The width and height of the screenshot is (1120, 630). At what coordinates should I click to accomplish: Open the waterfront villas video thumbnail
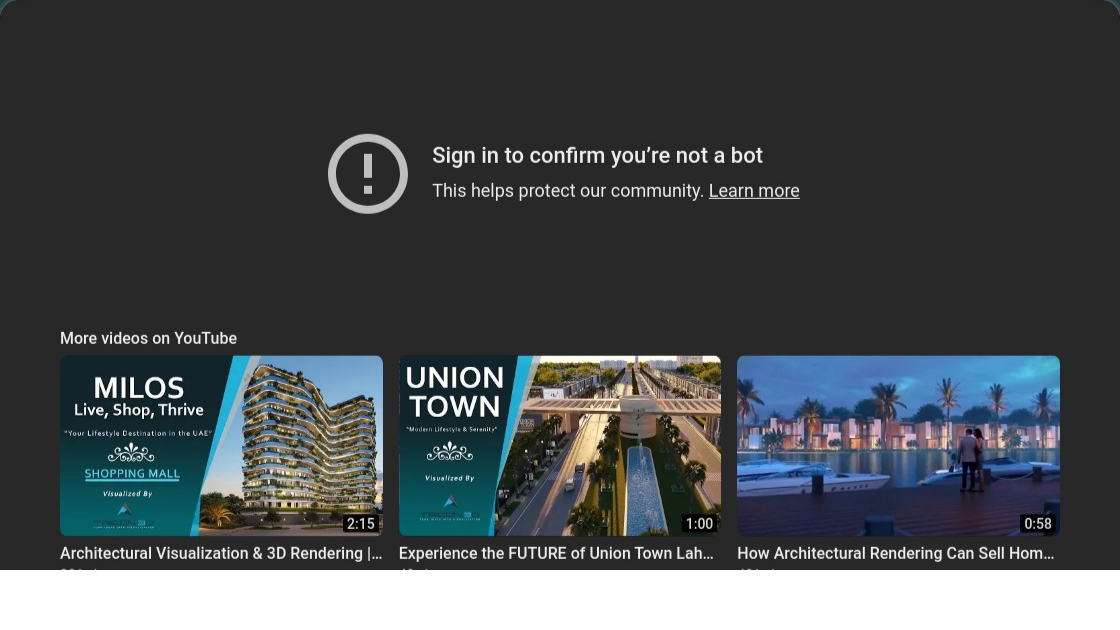coord(898,445)
